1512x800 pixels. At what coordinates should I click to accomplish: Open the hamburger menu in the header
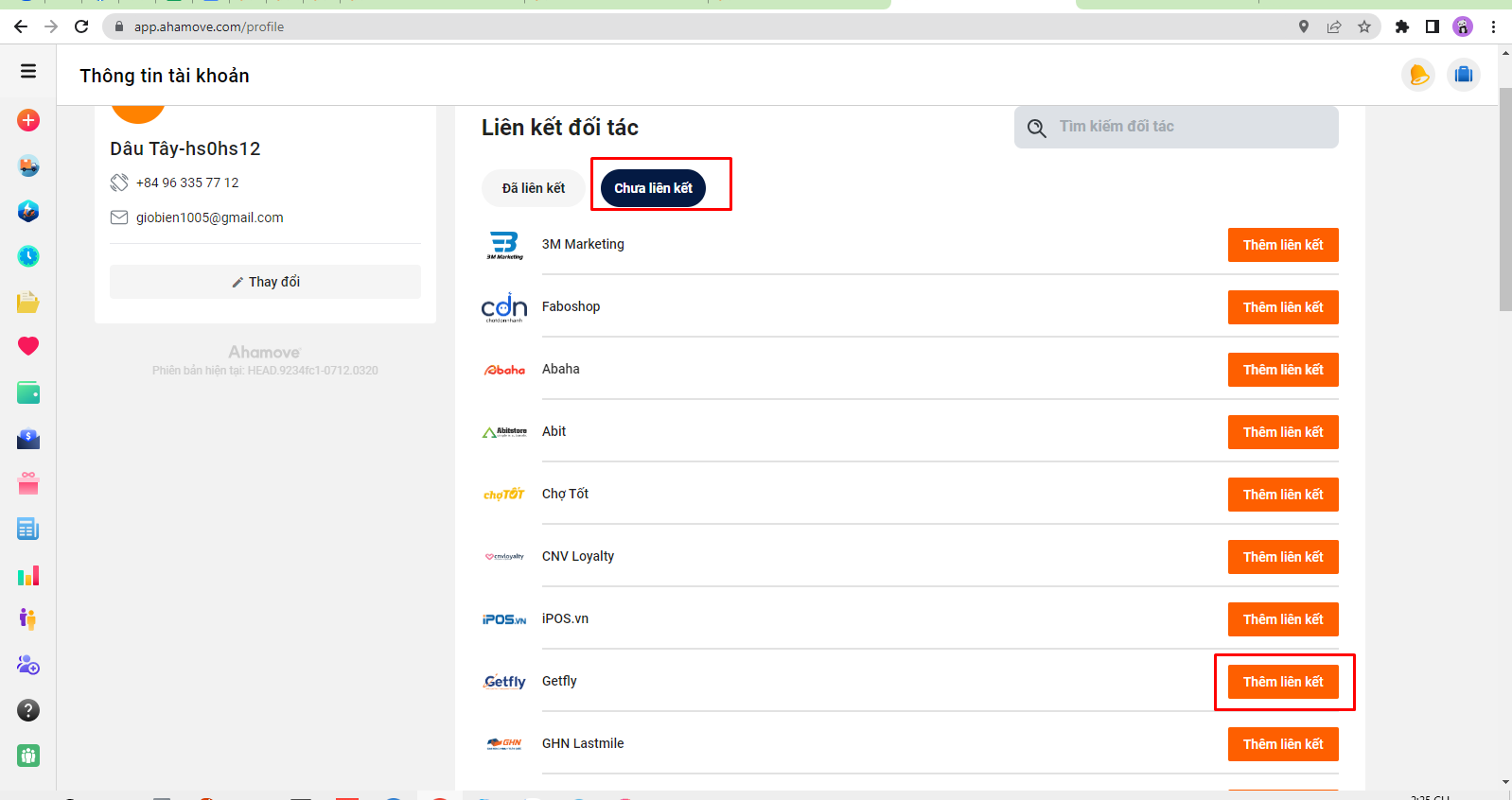28,71
